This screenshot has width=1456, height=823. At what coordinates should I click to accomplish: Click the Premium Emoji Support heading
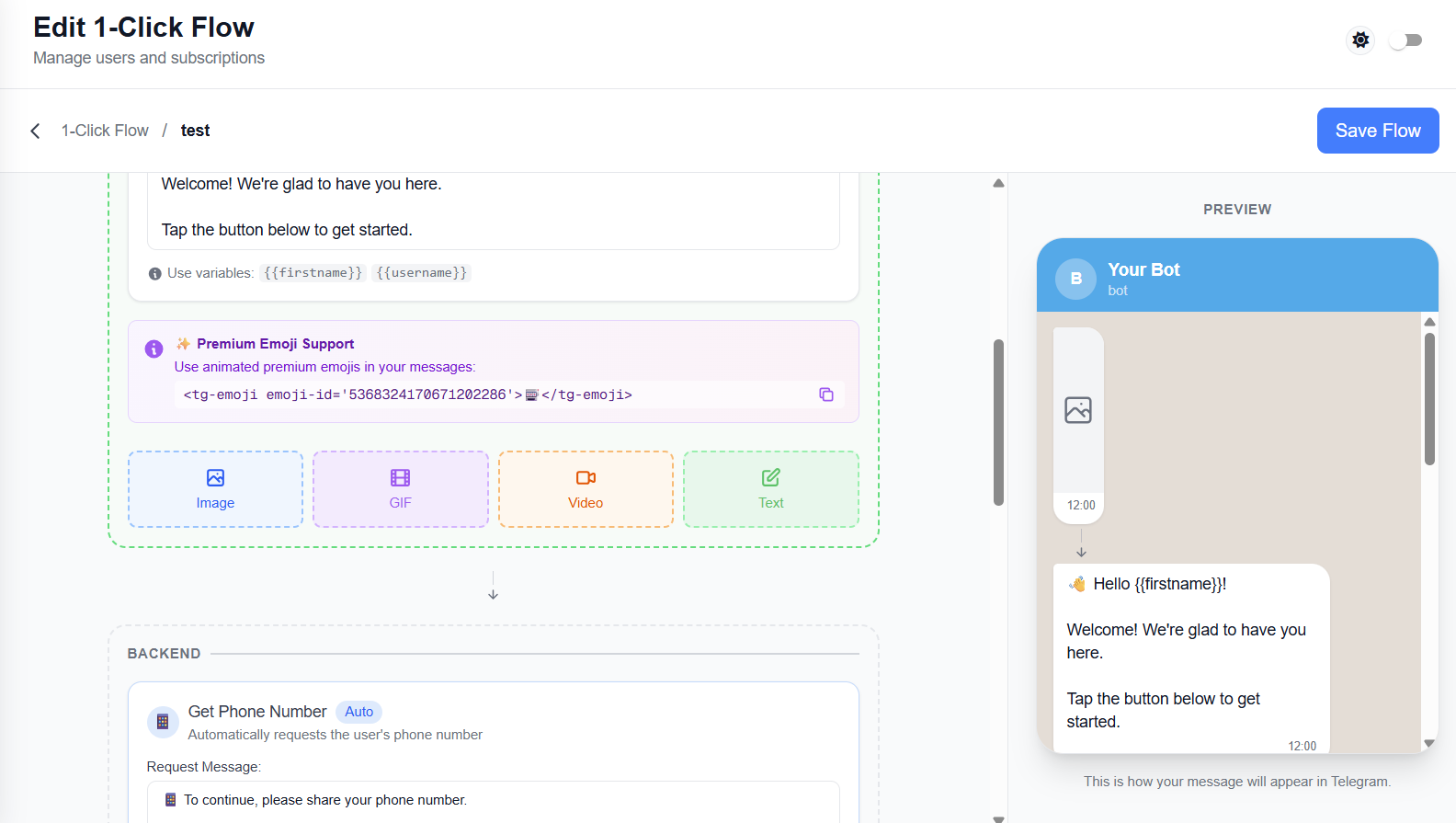point(275,344)
